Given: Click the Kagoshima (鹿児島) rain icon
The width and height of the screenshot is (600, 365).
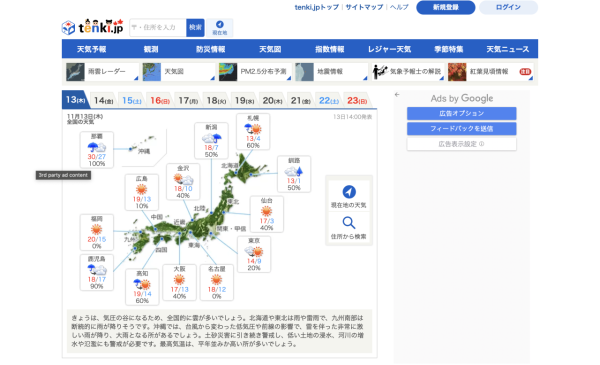Looking at the screenshot, I should point(96,270).
